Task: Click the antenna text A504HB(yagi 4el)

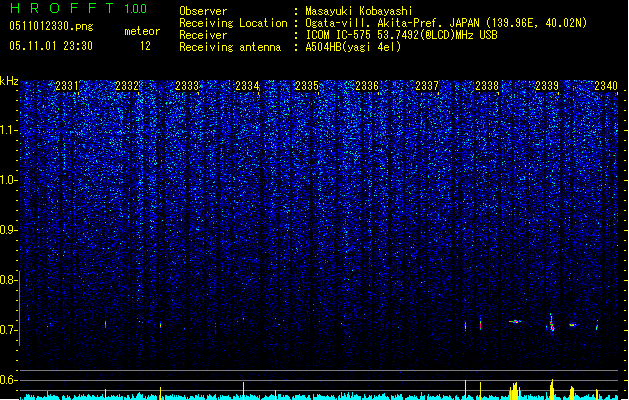Action: click(x=353, y=47)
